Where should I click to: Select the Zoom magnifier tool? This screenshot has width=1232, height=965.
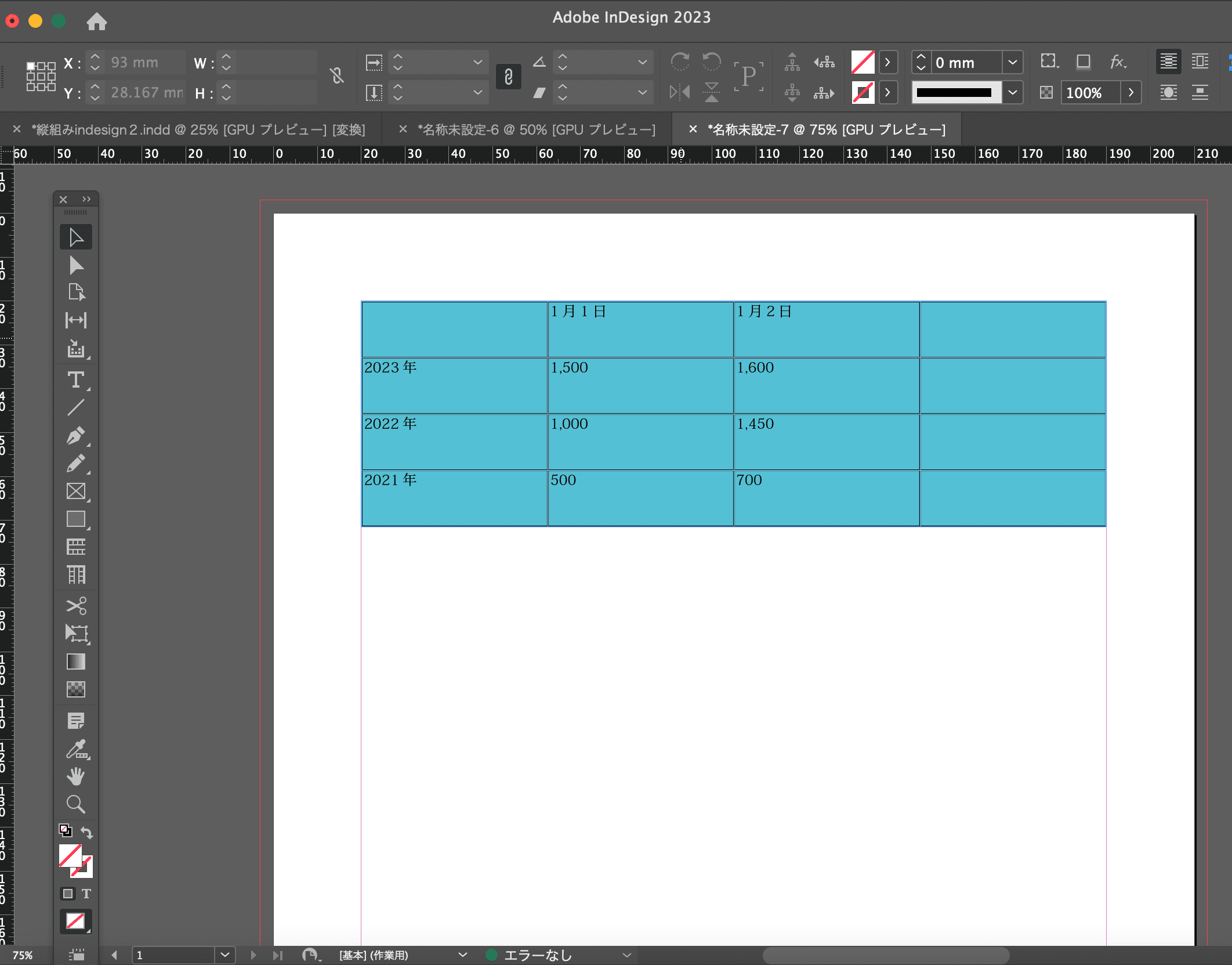coord(76,804)
